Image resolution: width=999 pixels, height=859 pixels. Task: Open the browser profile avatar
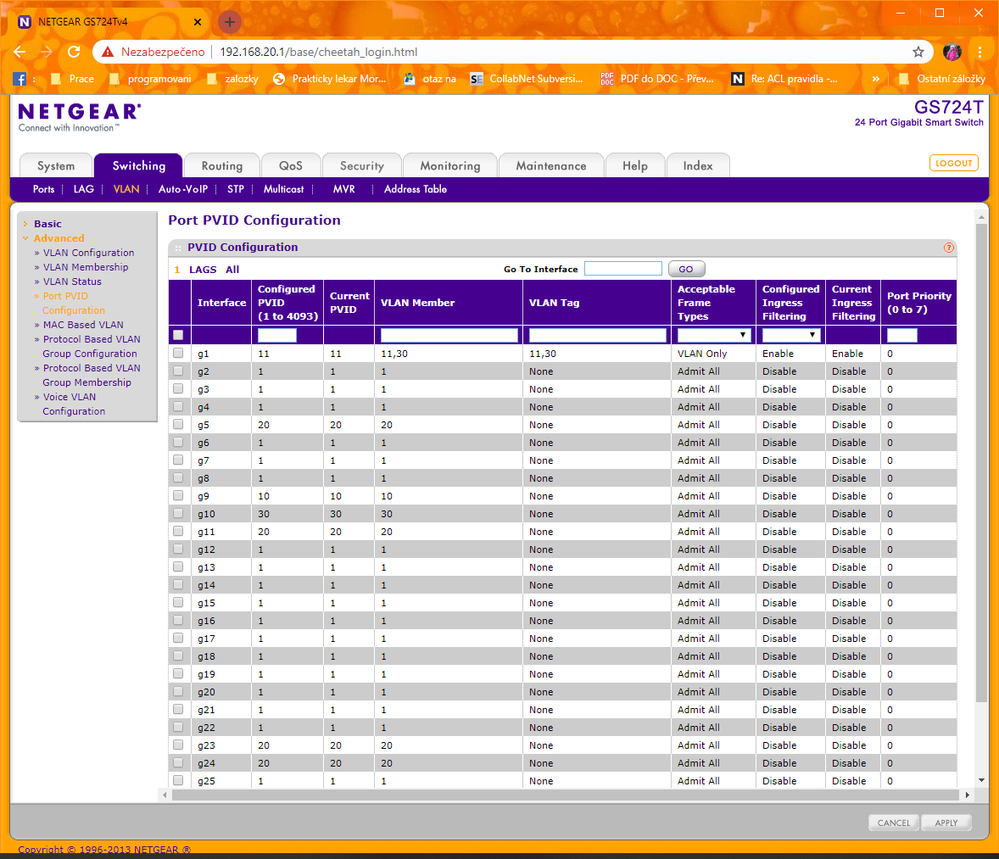pos(952,52)
